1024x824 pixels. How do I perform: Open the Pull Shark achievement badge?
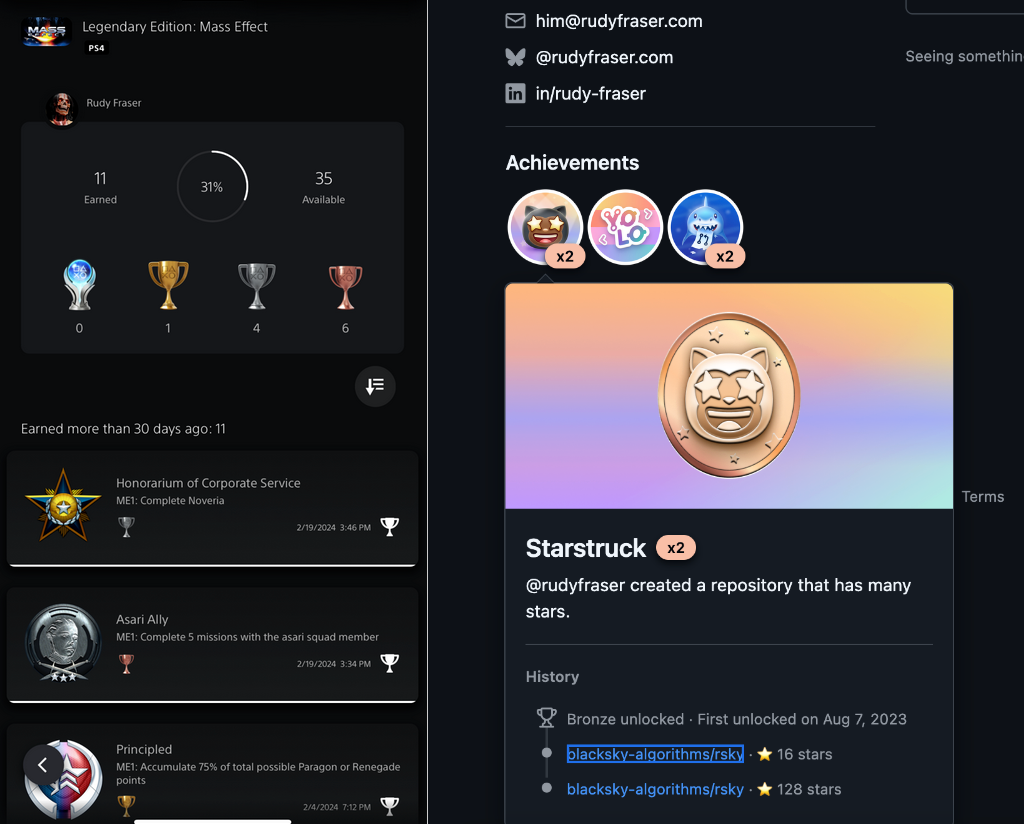706,227
